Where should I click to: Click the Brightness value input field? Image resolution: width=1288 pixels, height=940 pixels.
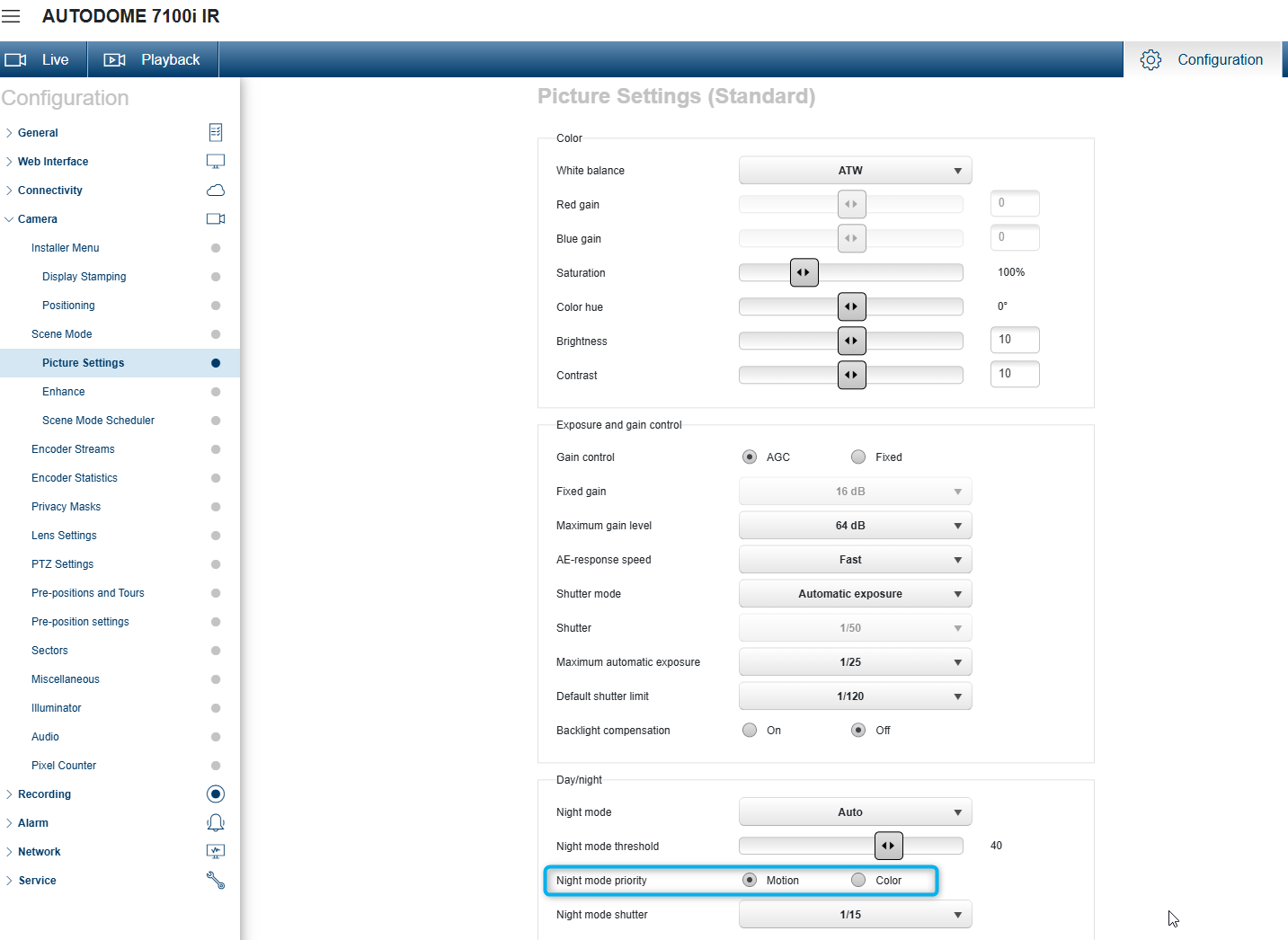1014,340
